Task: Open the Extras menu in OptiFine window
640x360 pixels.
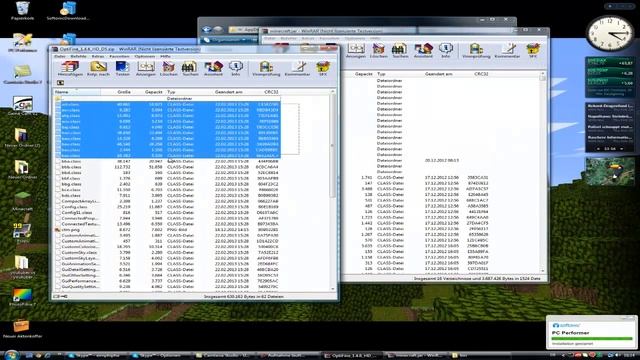Action: click(98, 56)
